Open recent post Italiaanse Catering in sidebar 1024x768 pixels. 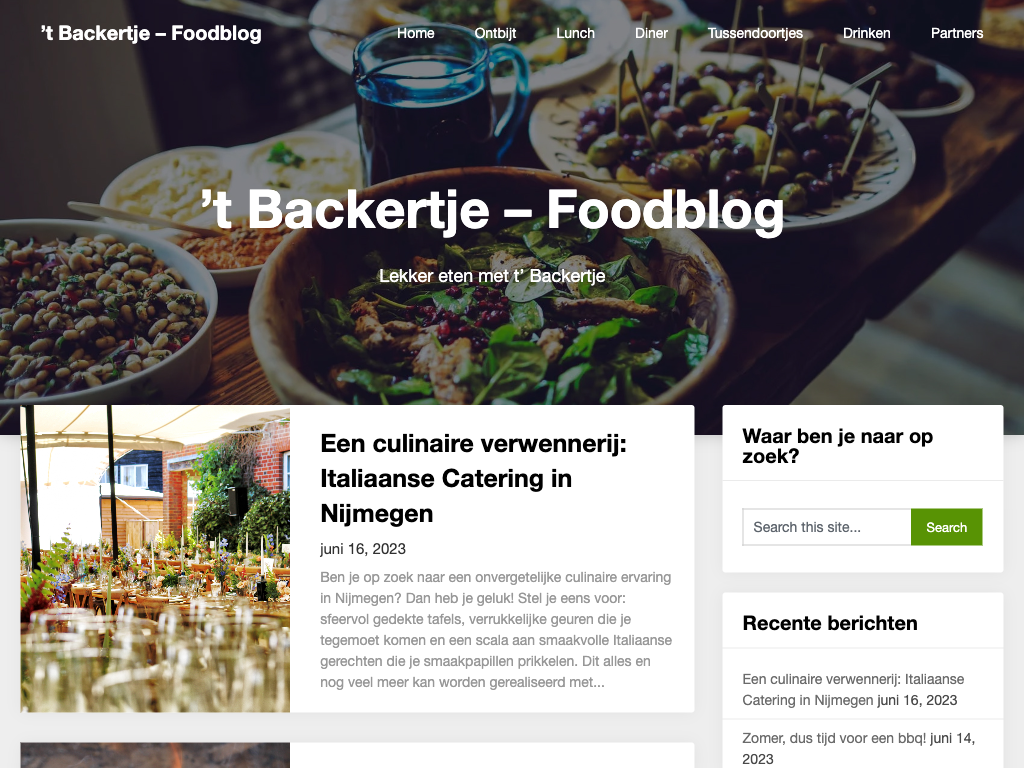coord(853,690)
